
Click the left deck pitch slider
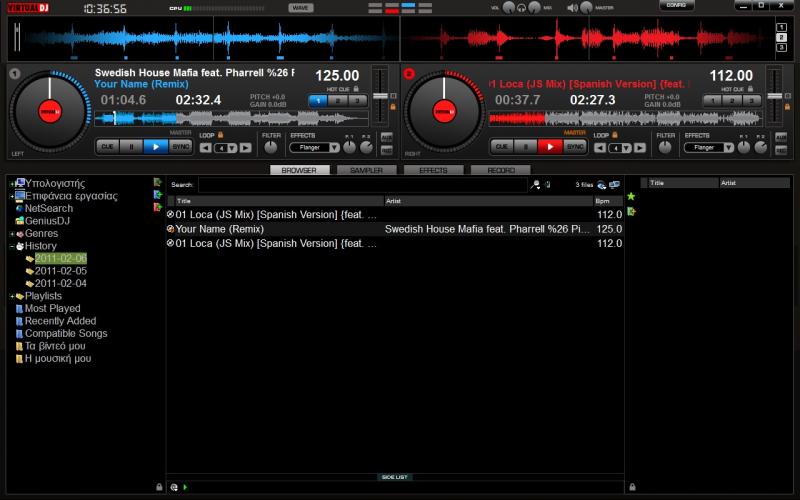(x=380, y=96)
